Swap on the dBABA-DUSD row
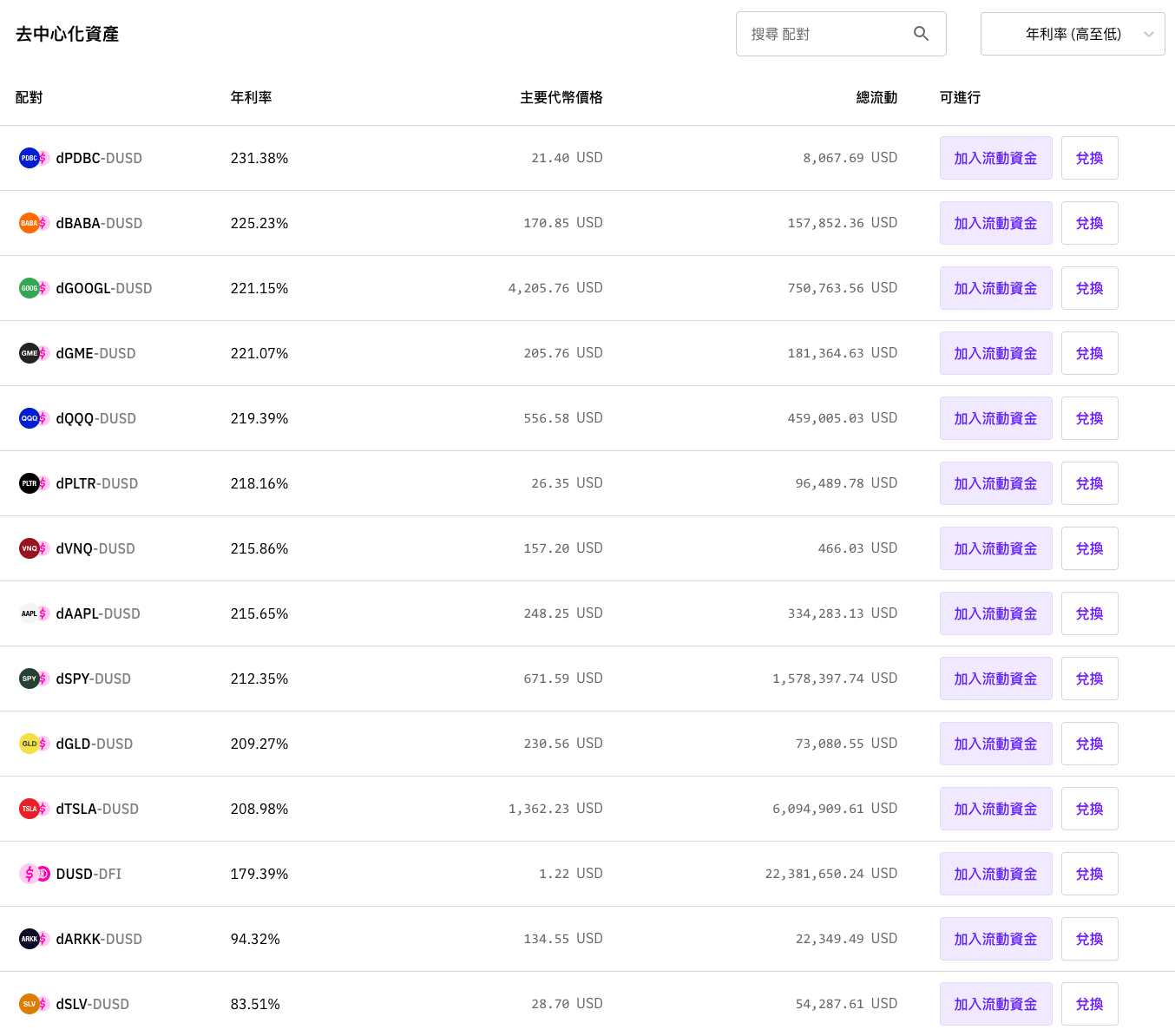The height and width of the screenshot is (1036, 1175). click(1089, 223)
